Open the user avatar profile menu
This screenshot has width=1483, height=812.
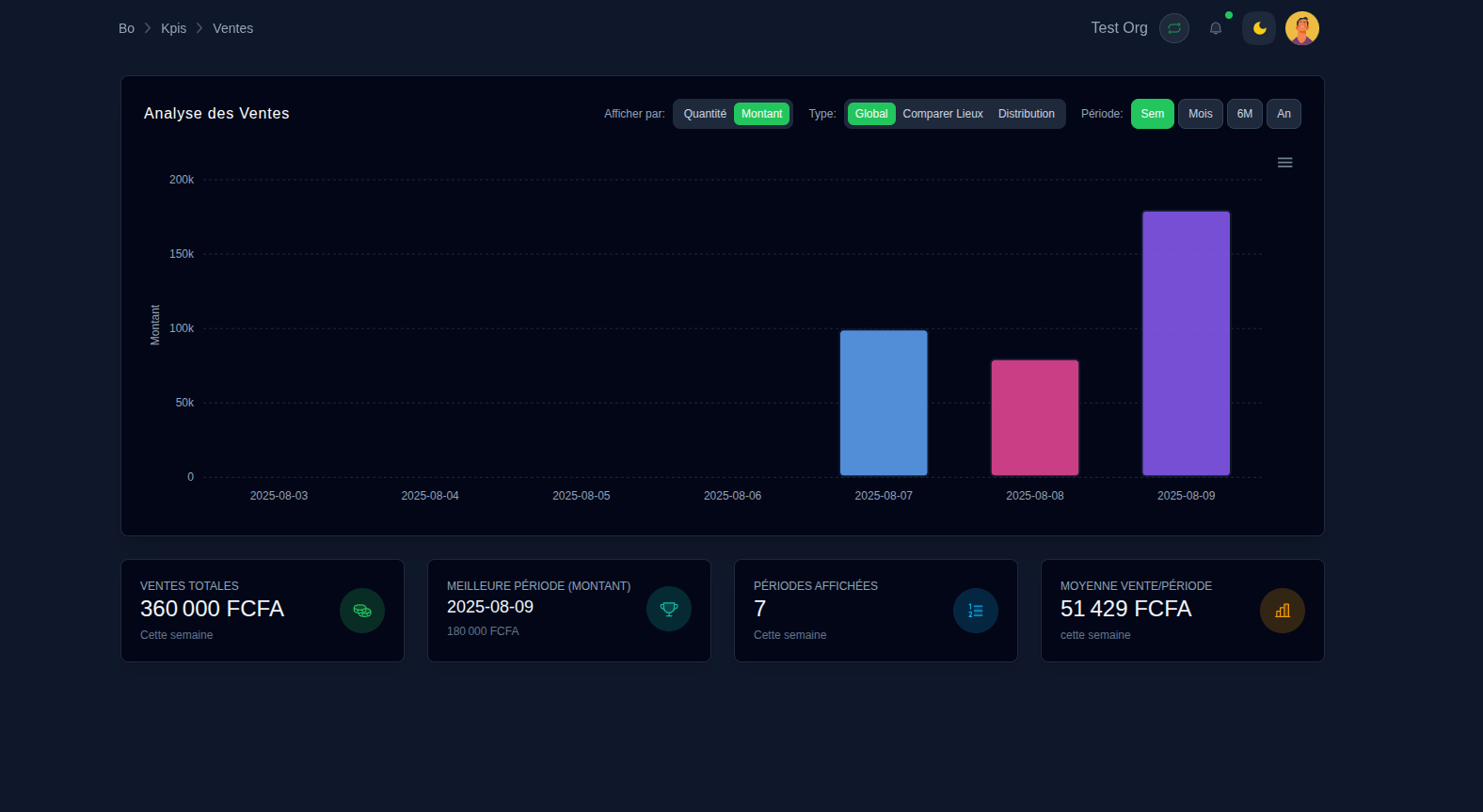1301,28
